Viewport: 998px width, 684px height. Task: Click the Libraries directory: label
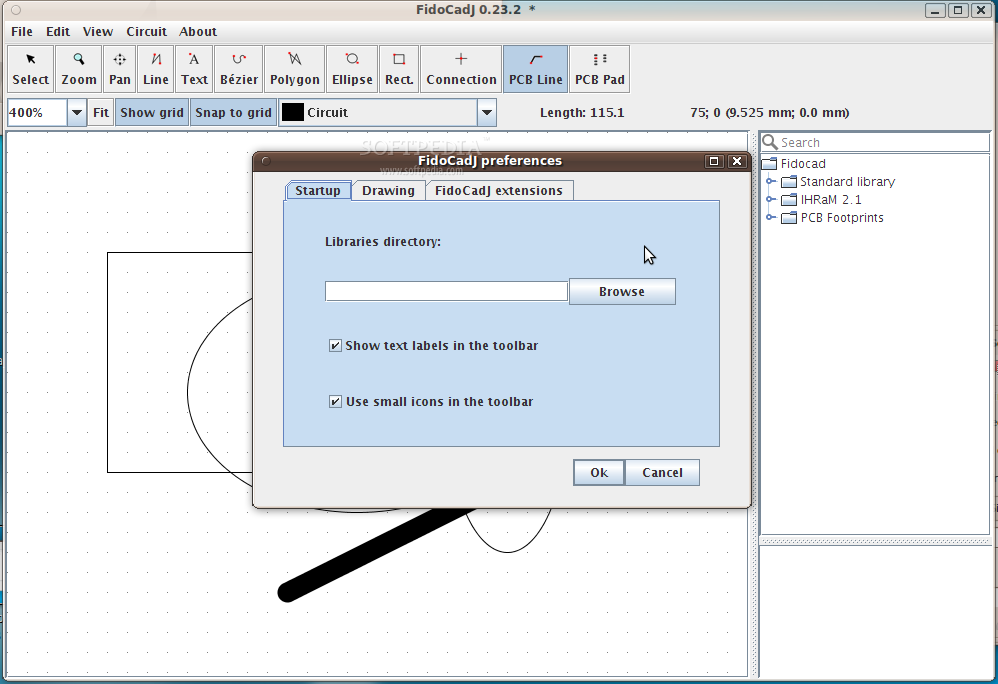pyautogui.click(x=383, y=242)
